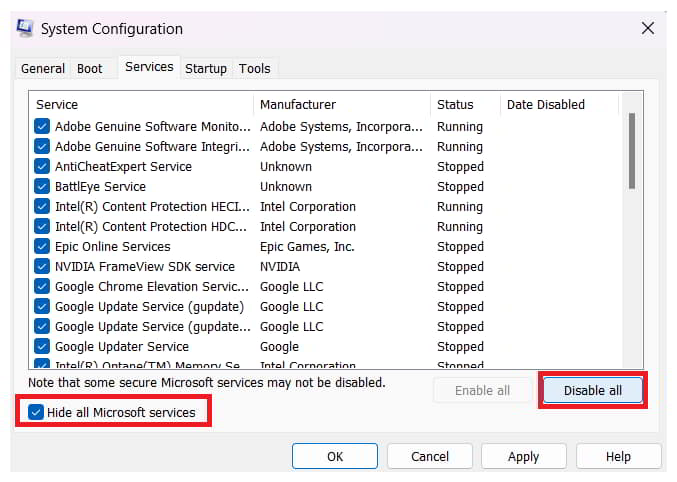The image size is (677, 482).
Task: Click the OK button
Action: pyautogui.click(x=335, y=456)
